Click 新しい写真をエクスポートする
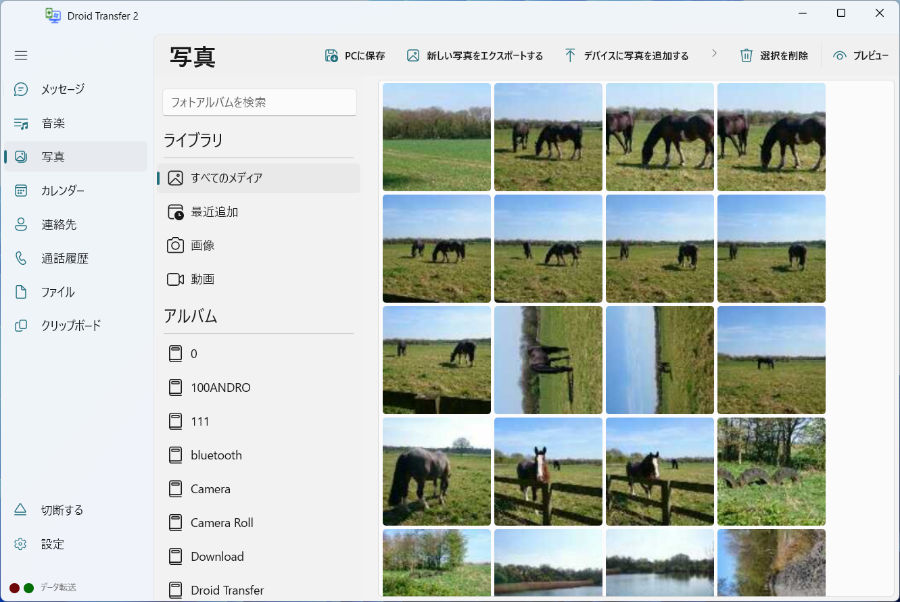 coord(474,56)
